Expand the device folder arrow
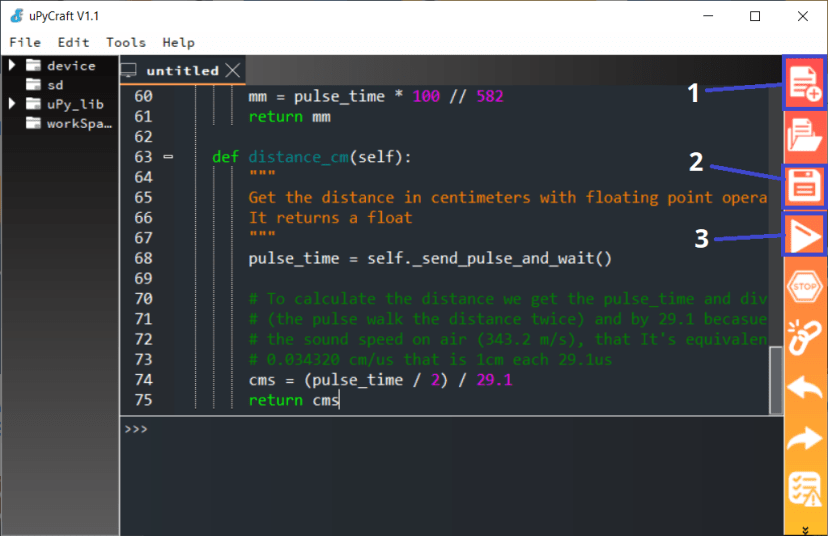 coord(12,65)
